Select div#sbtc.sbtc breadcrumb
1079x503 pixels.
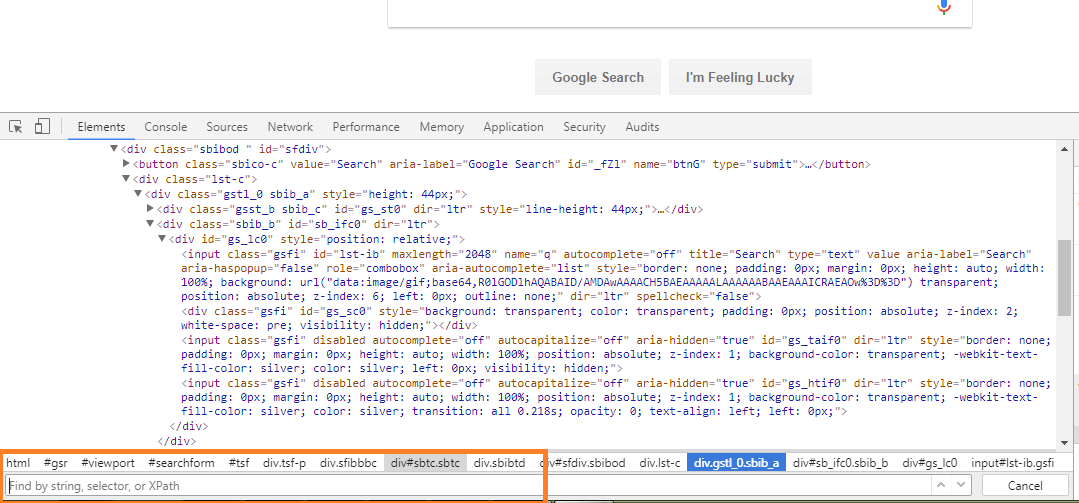click(426, 463)
